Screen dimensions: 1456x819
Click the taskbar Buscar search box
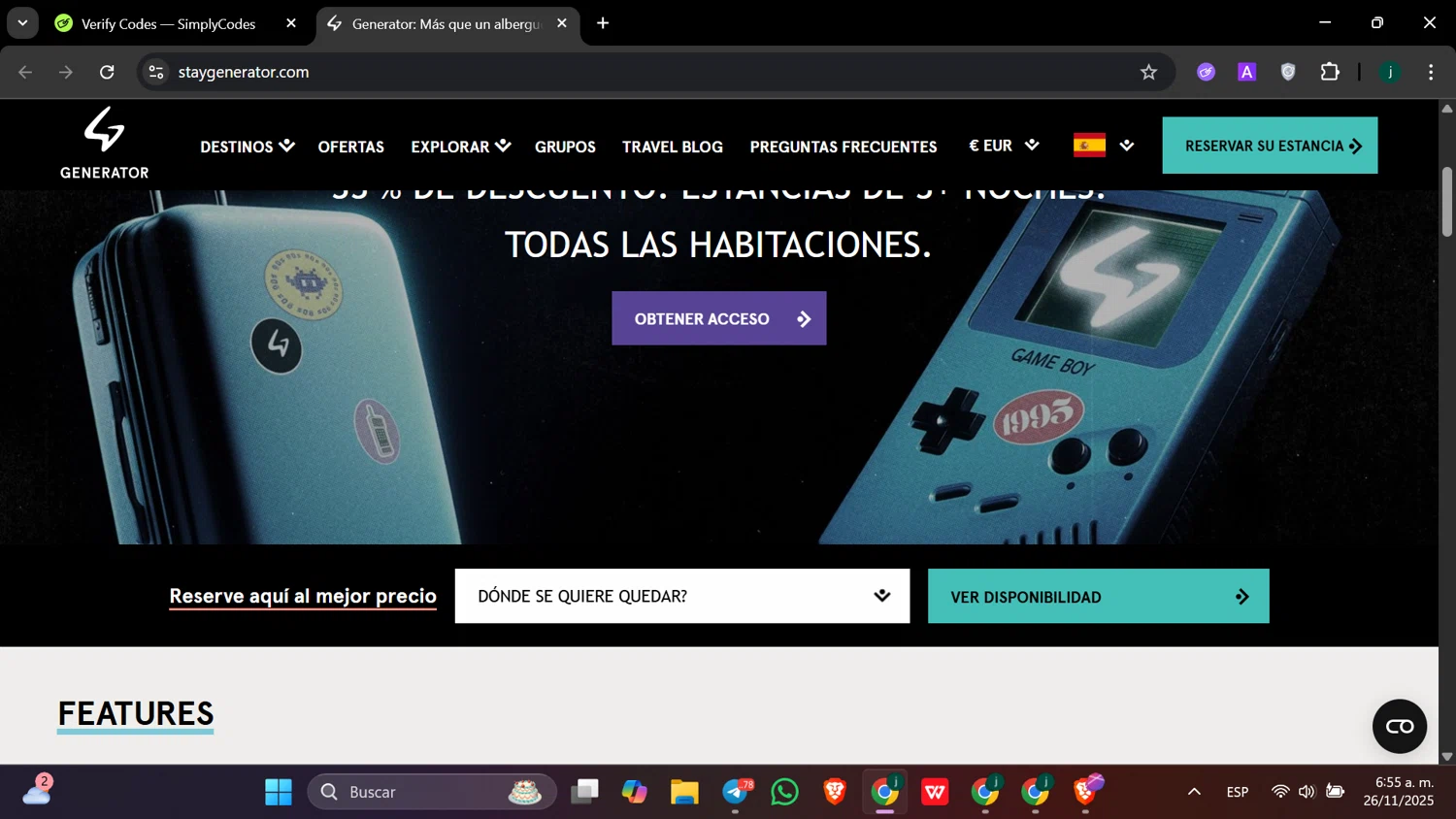(432, 792)
